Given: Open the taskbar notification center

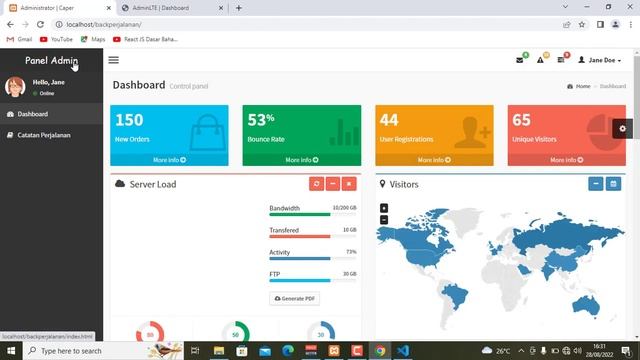Looking at the screenshot, I should 626,351.
